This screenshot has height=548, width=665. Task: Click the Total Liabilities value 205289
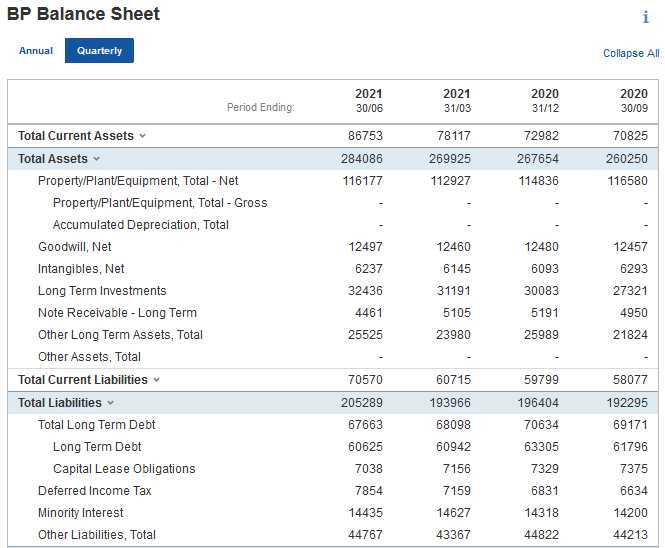pyautogui.click(x=361, y=403)
